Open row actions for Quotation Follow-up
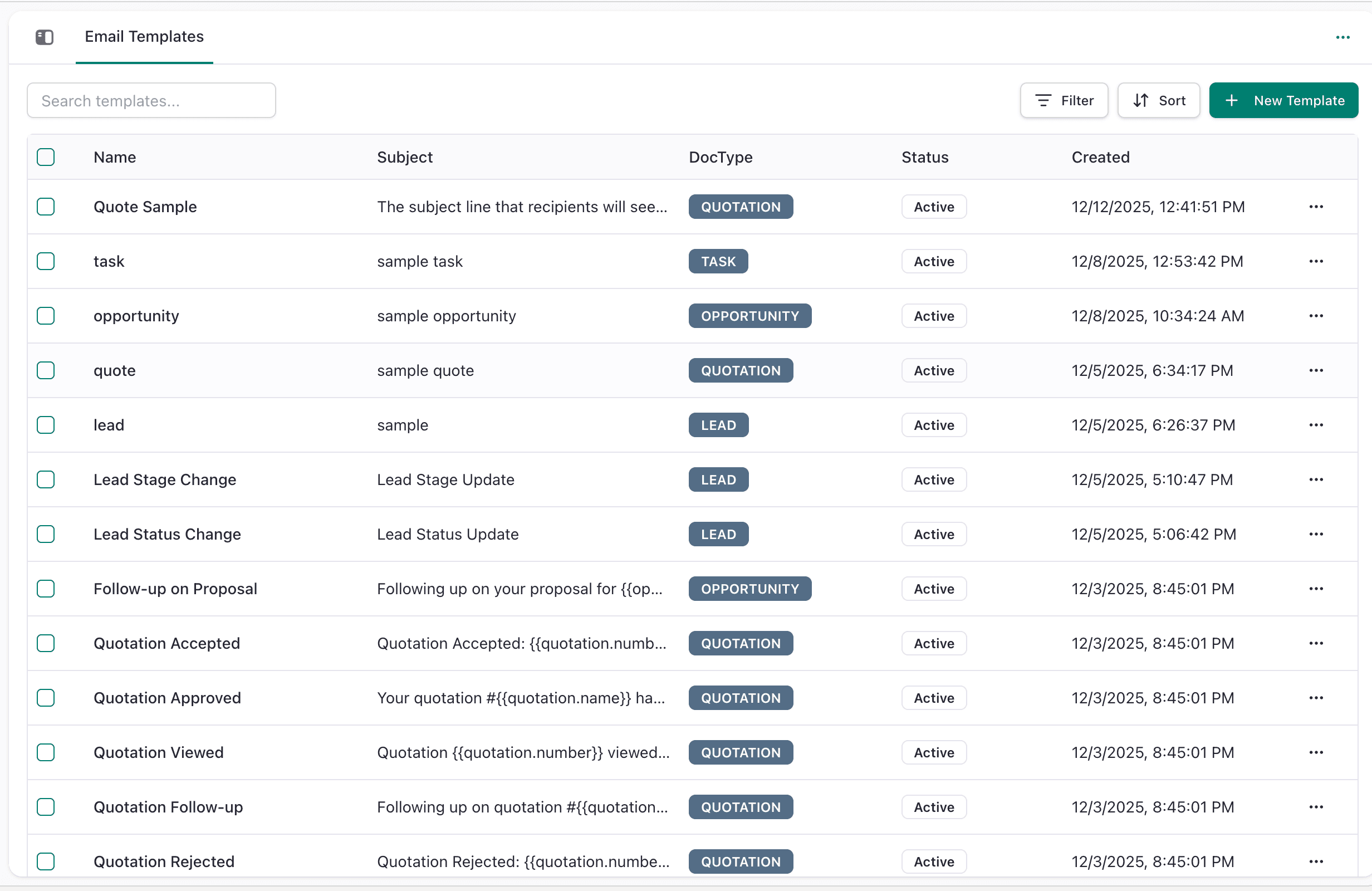 pos(1316,807)
